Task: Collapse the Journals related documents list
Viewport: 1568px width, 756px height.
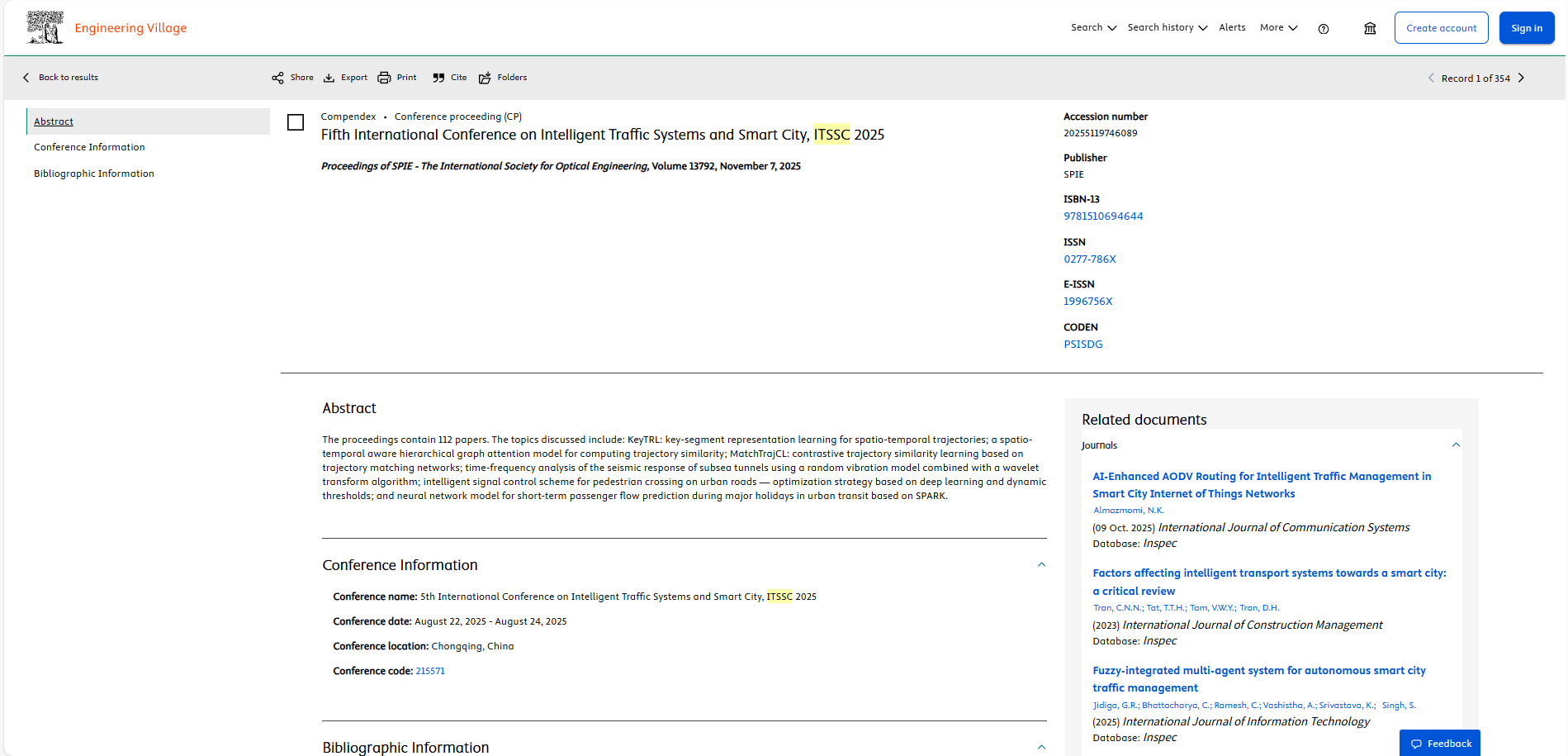Action: click(1456, 445)
